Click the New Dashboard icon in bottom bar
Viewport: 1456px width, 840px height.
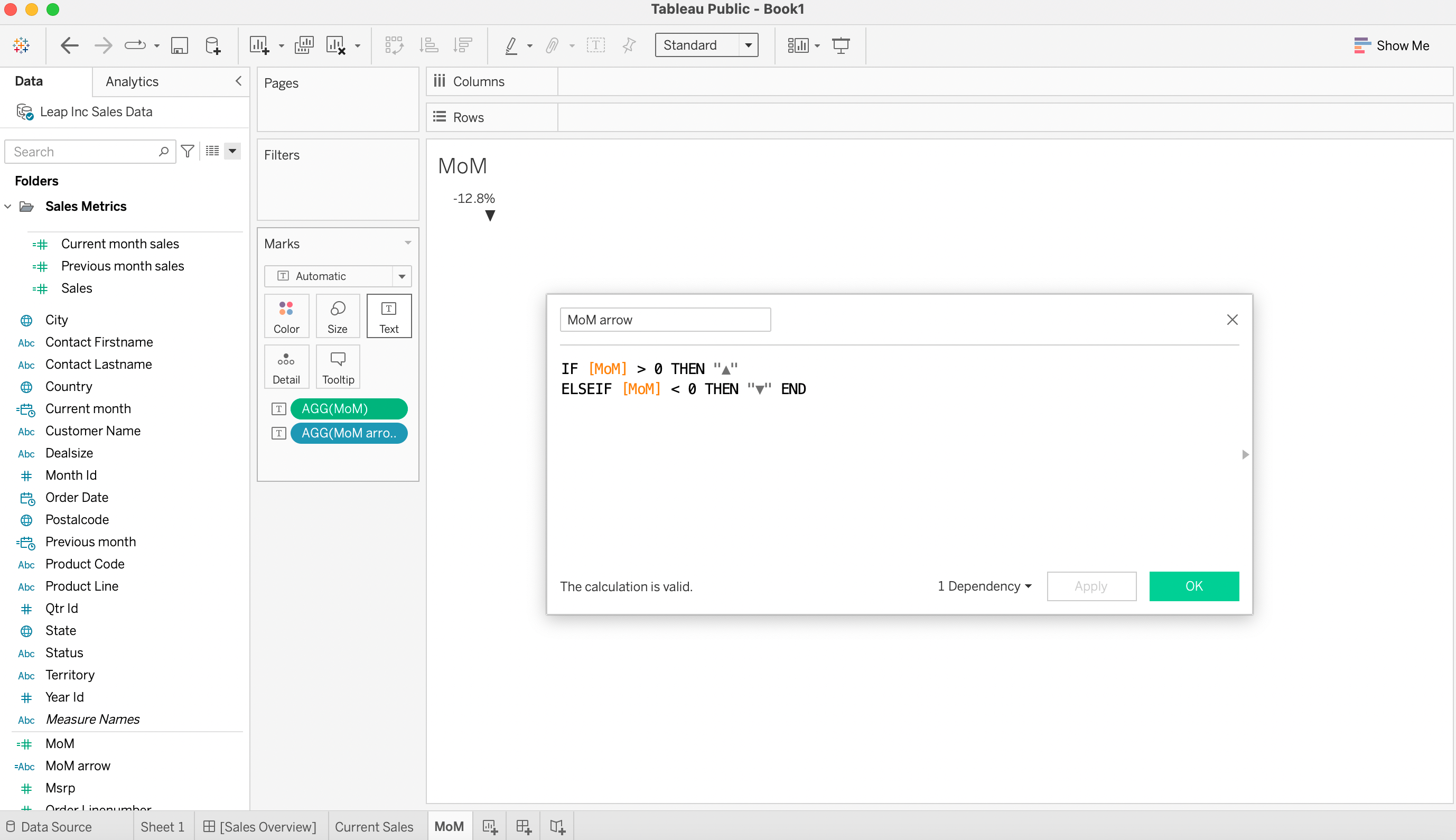click(x=523, y=827)
